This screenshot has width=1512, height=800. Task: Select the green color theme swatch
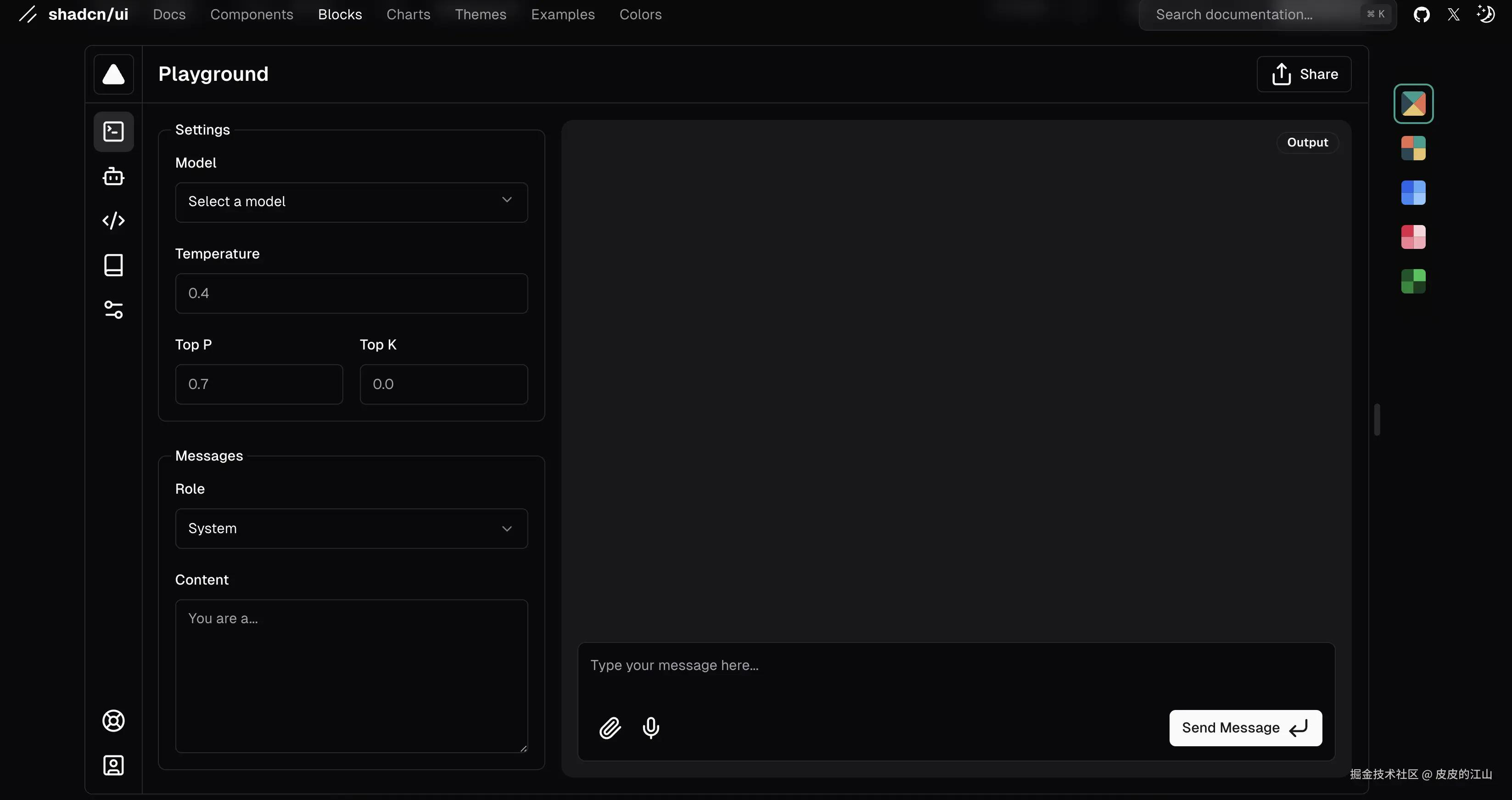[1413, 282]
